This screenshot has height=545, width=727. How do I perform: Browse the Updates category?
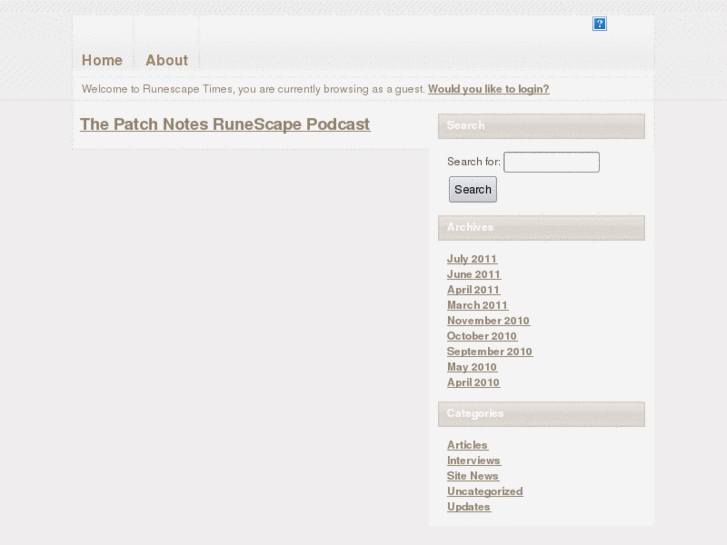point(469,507)
